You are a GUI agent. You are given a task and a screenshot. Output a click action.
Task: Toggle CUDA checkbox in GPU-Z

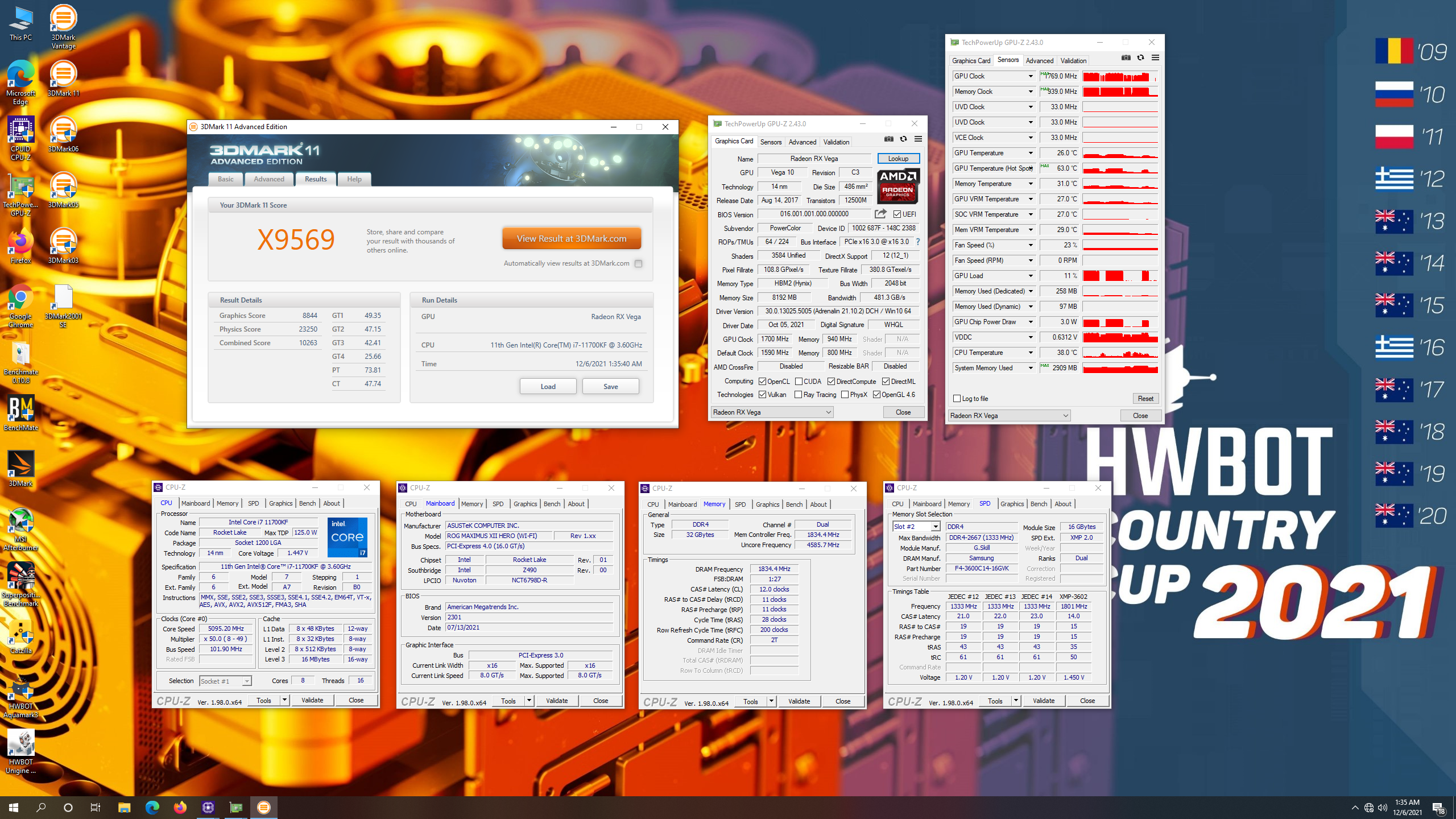pyautogui.click(x=799, y=382)
